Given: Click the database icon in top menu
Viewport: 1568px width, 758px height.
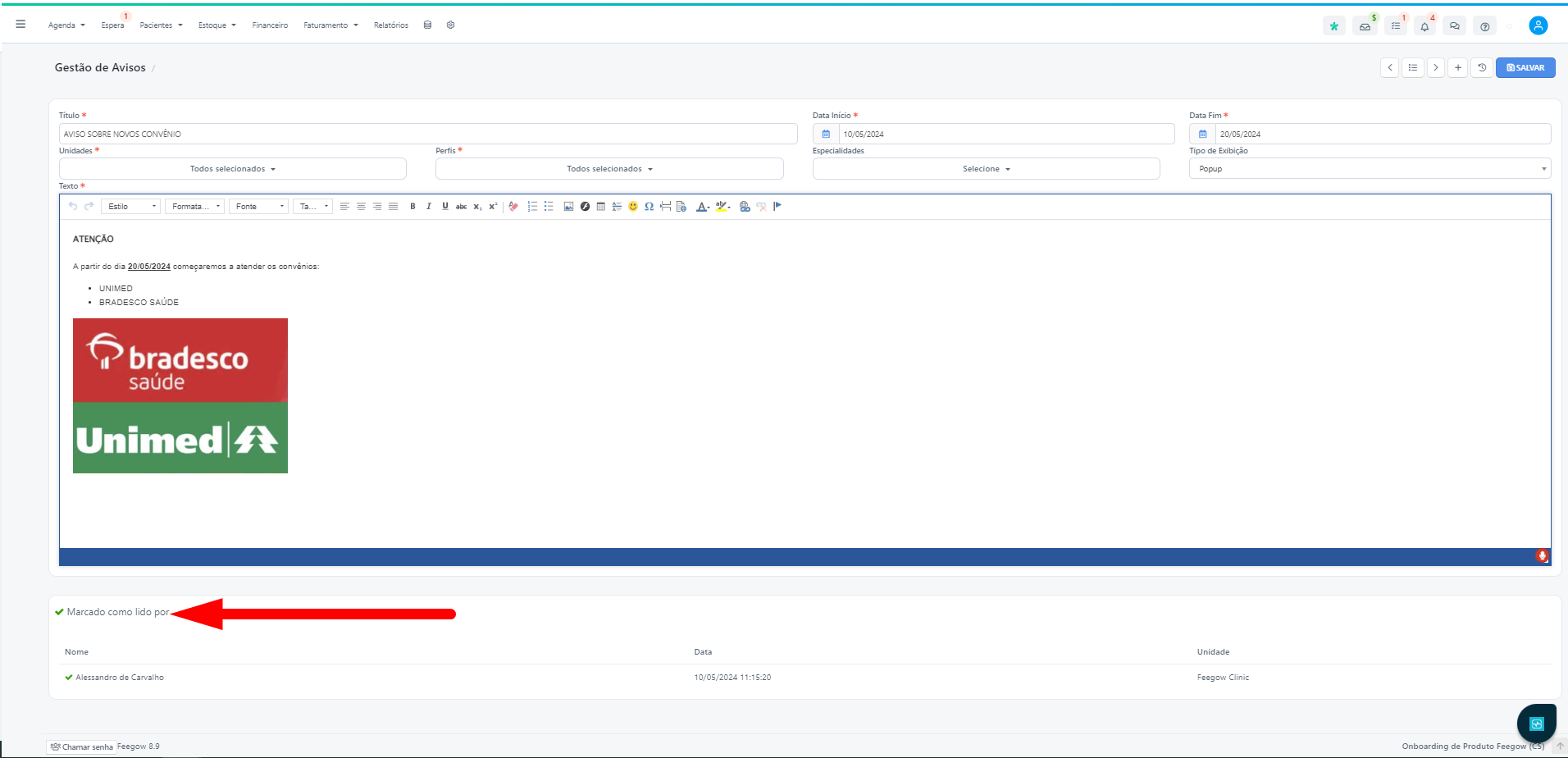Looking at the screenshot, I should (427, 25).
